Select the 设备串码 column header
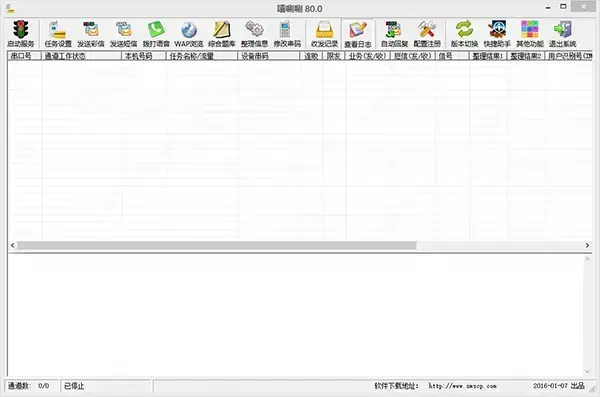 tap(269, 56)
